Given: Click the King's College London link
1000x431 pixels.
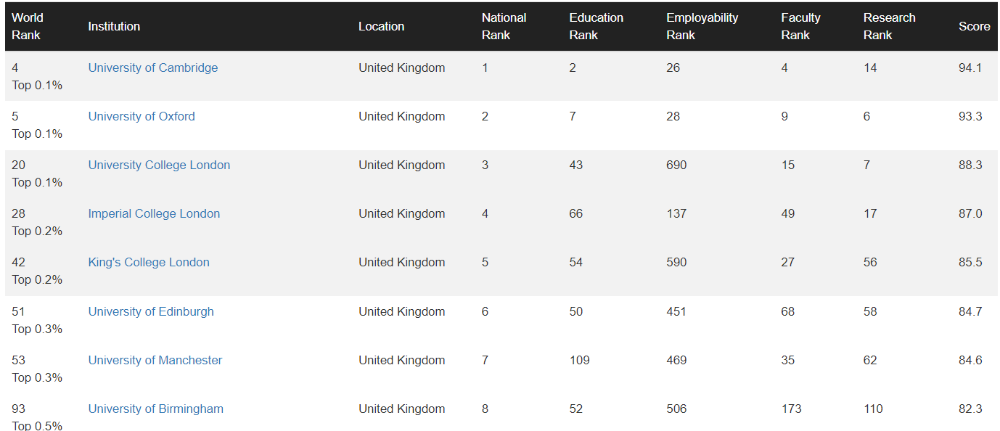Looking at the screenshot, I should coord(149,262).
